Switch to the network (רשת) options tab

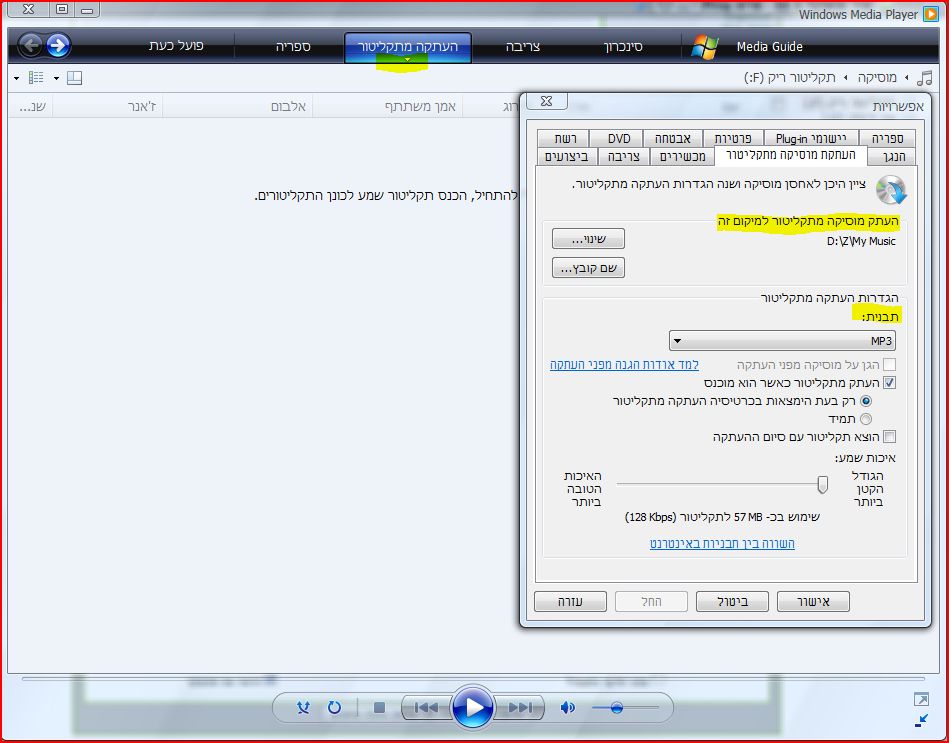pyautogui.click(x=565, y=139)
